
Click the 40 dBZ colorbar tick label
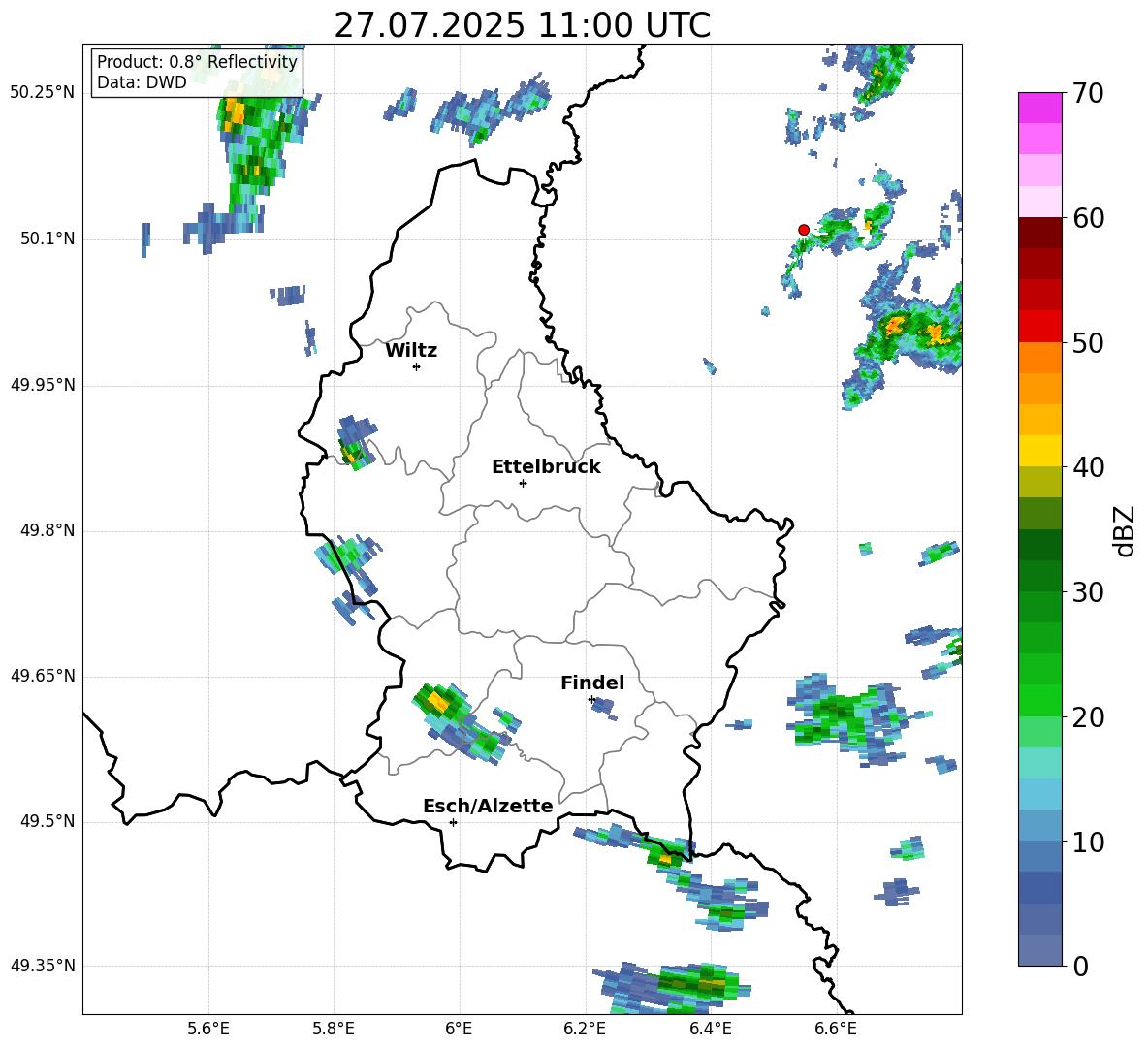[x=1088, y=467]
